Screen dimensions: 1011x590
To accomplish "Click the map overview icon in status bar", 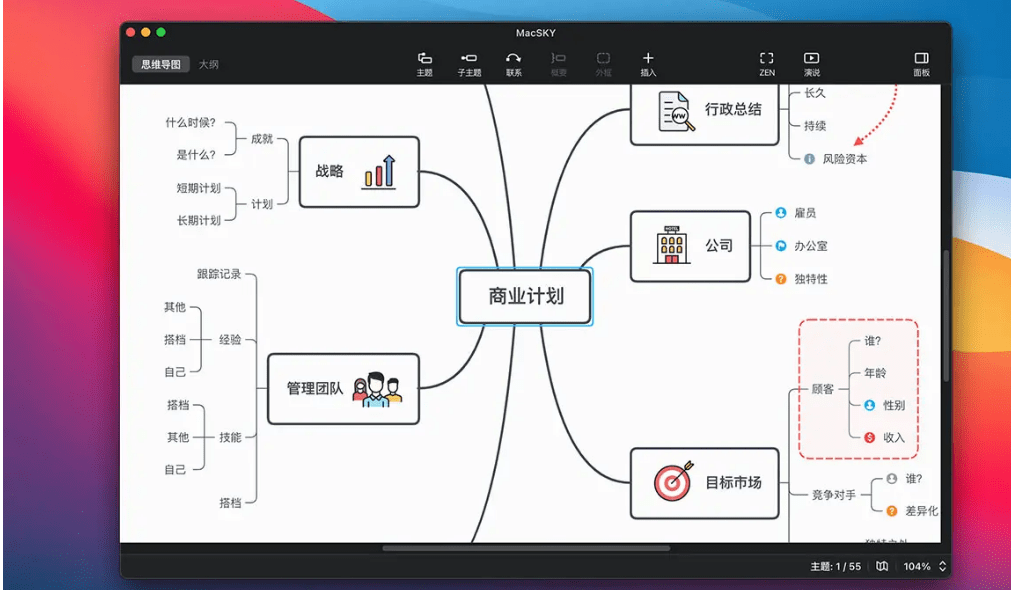I will [882, 566].
